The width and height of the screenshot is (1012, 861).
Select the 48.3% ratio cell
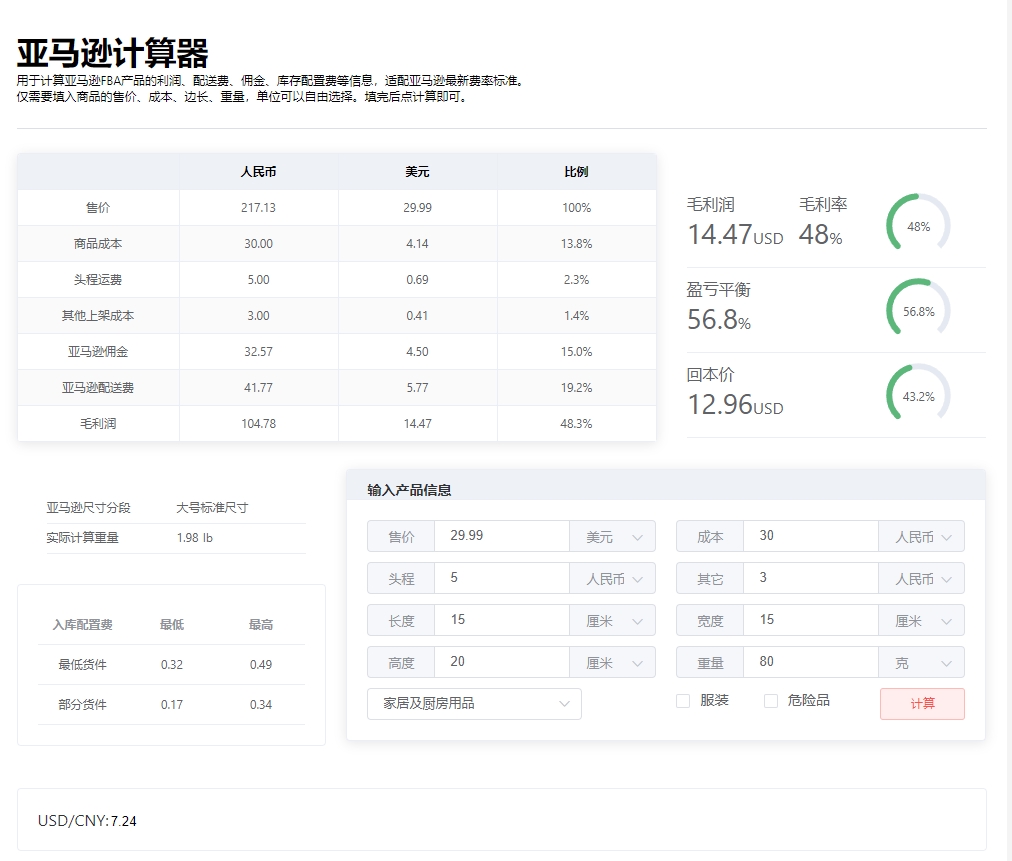[576, 424]
